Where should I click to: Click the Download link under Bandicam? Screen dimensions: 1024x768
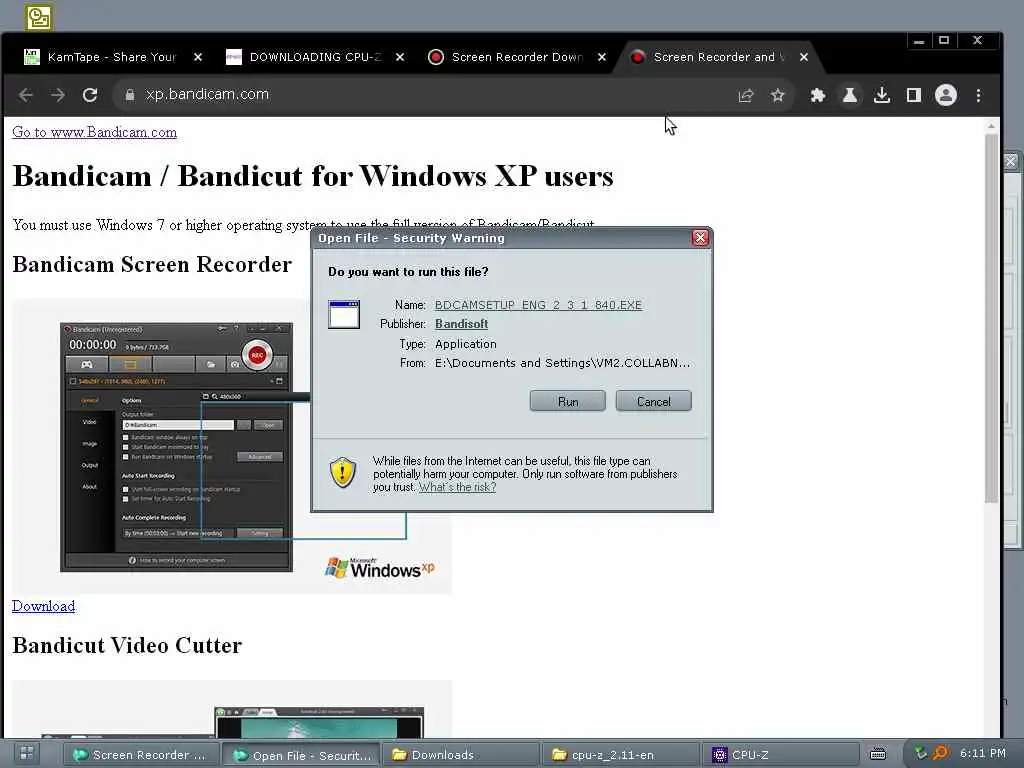[x=43, y=606]
